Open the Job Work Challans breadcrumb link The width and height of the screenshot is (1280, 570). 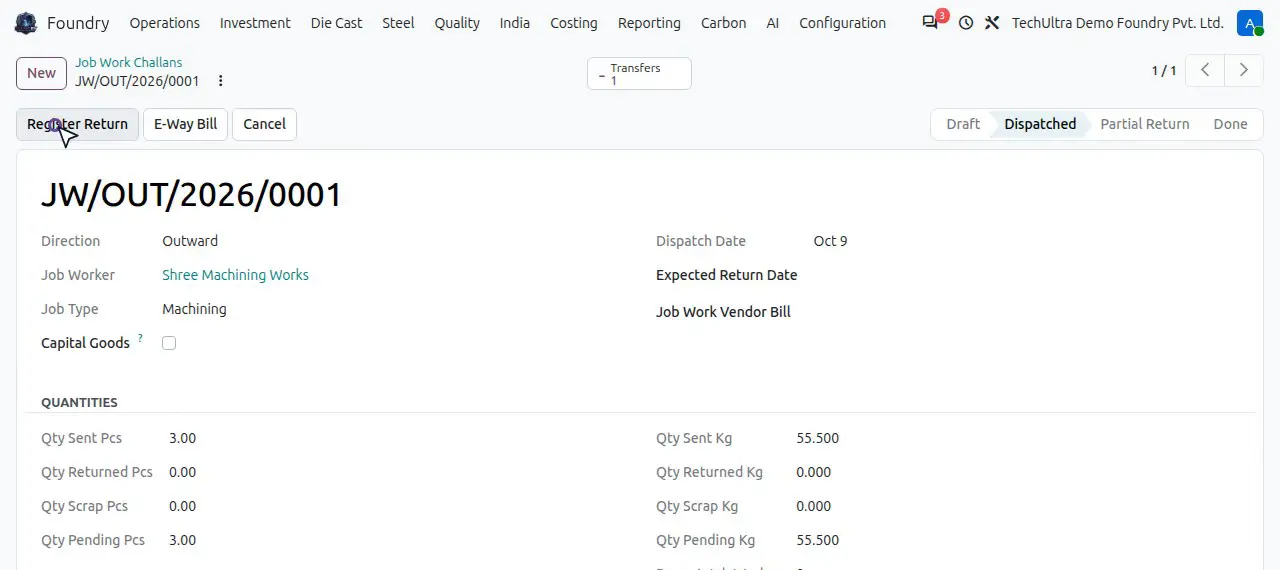[x=129, y=62]
